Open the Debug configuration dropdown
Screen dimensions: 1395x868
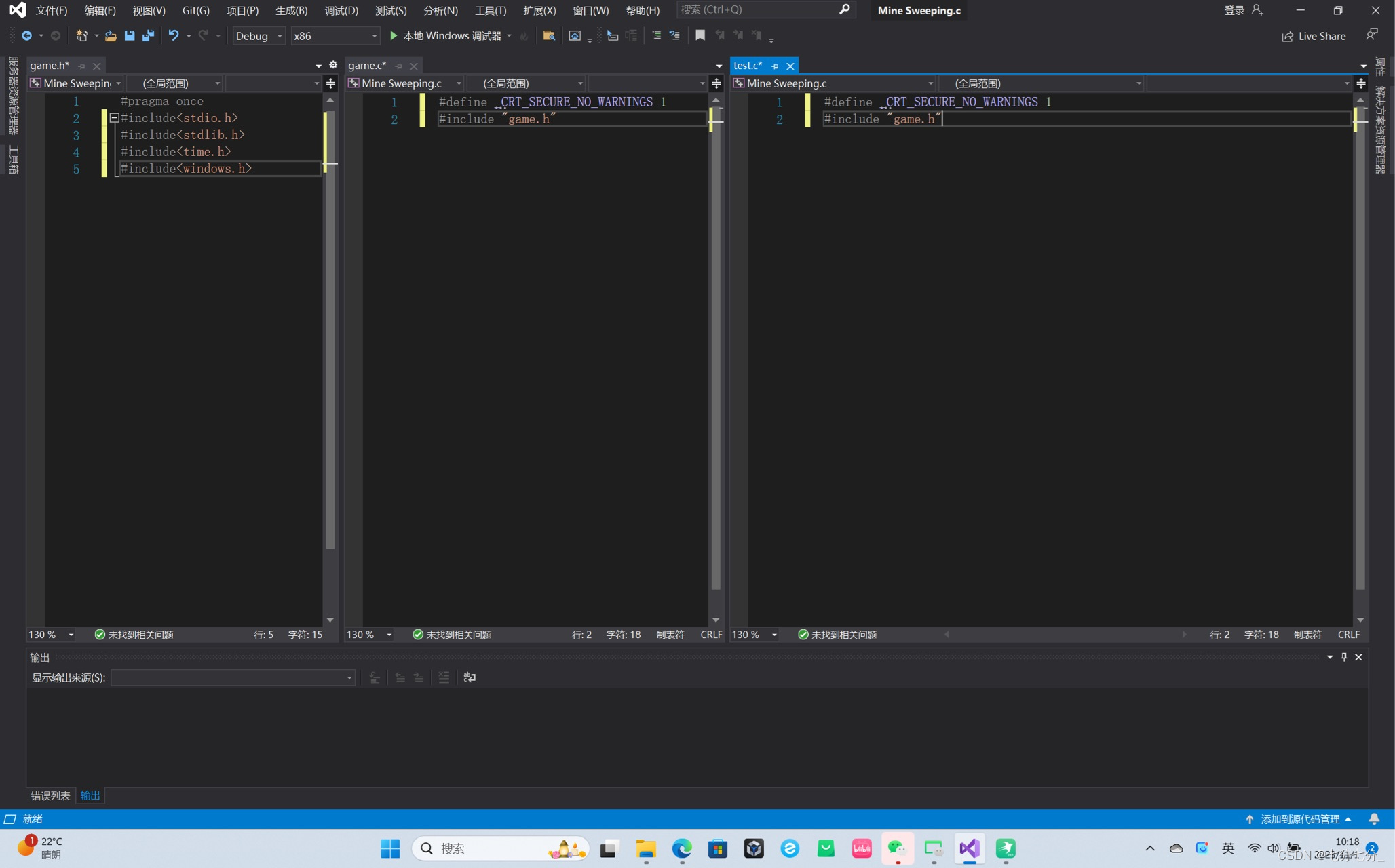click(x=259, y=36)
